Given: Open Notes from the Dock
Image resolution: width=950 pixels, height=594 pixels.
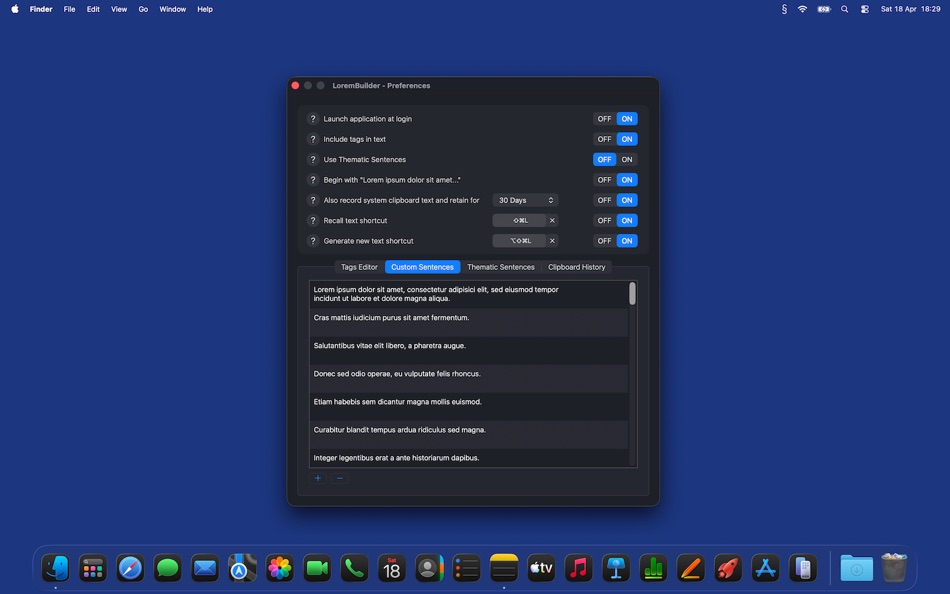Looking at the screenshot, I should coord(503,569).
